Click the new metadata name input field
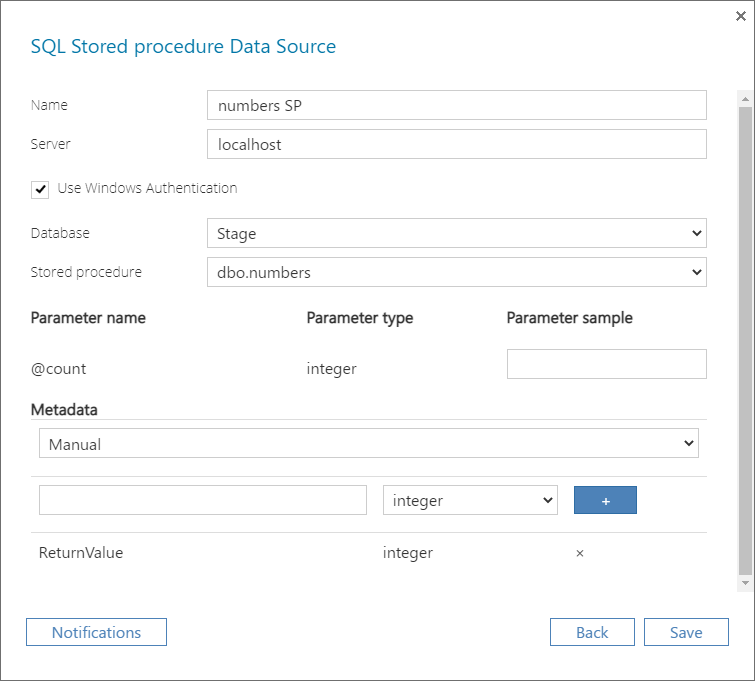This screenshot has height=681, width=755. (203, 500)
